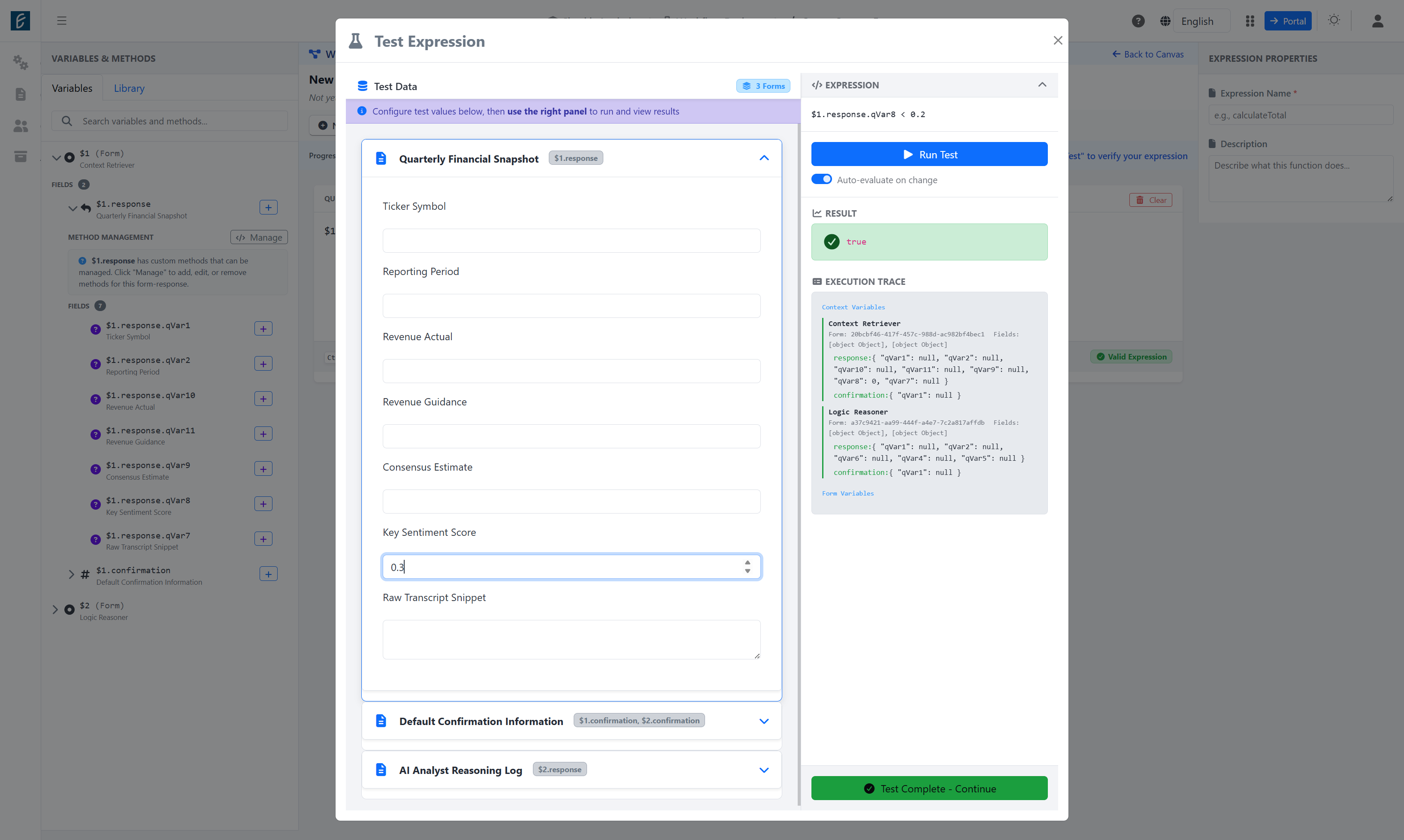Click the Ticker Symbol input field

point(571,241)
